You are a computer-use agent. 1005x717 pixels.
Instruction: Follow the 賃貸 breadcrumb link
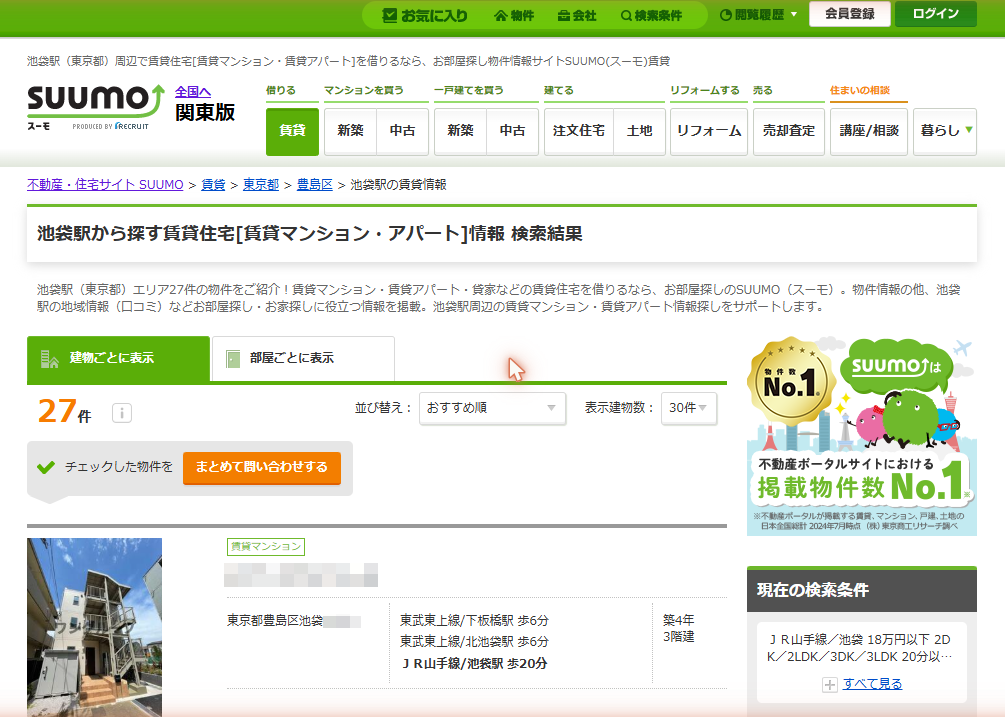pyautogui.click(x=213, y=185)
